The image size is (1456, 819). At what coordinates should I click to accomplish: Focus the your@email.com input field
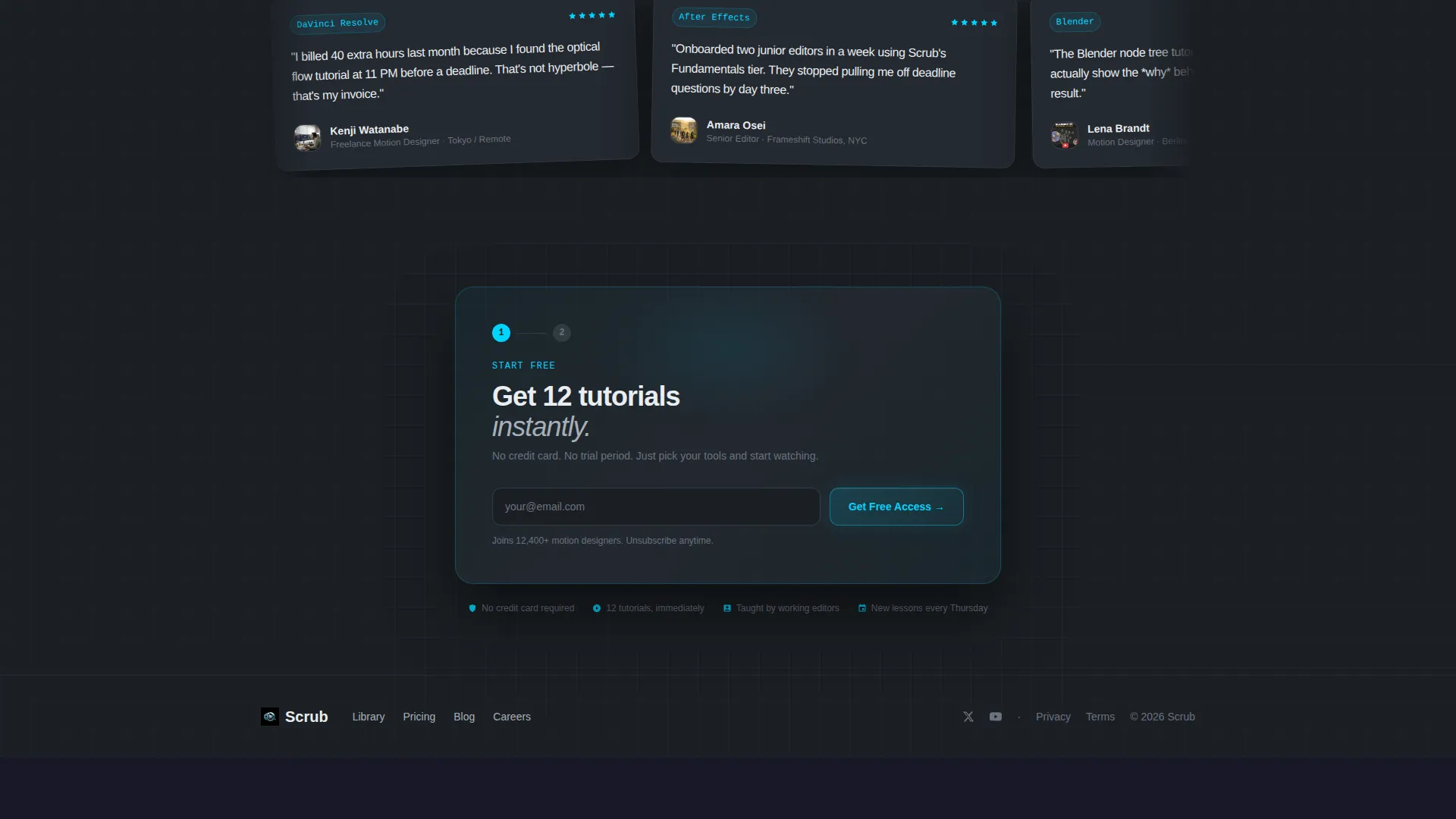click(656, 507)
